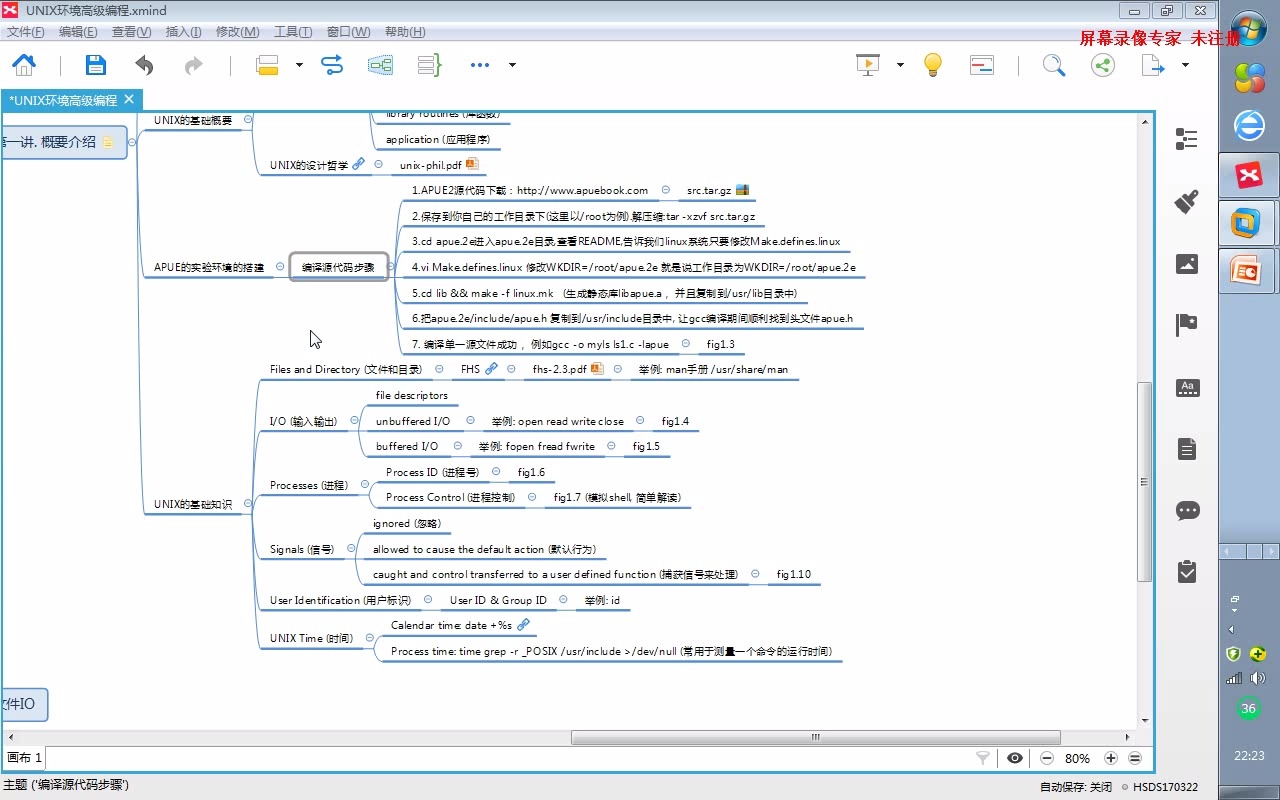1280x800 pixels.
Task: Zoom in with the plus button
Action: pyautogui.click(x=1110, y=758)
